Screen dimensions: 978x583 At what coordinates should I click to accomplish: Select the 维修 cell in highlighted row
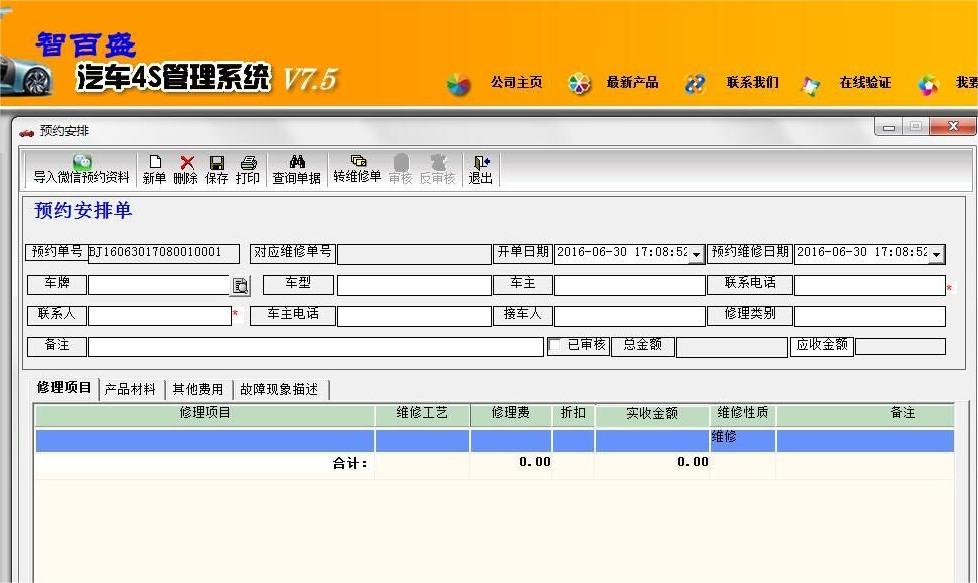click(742, 440)
